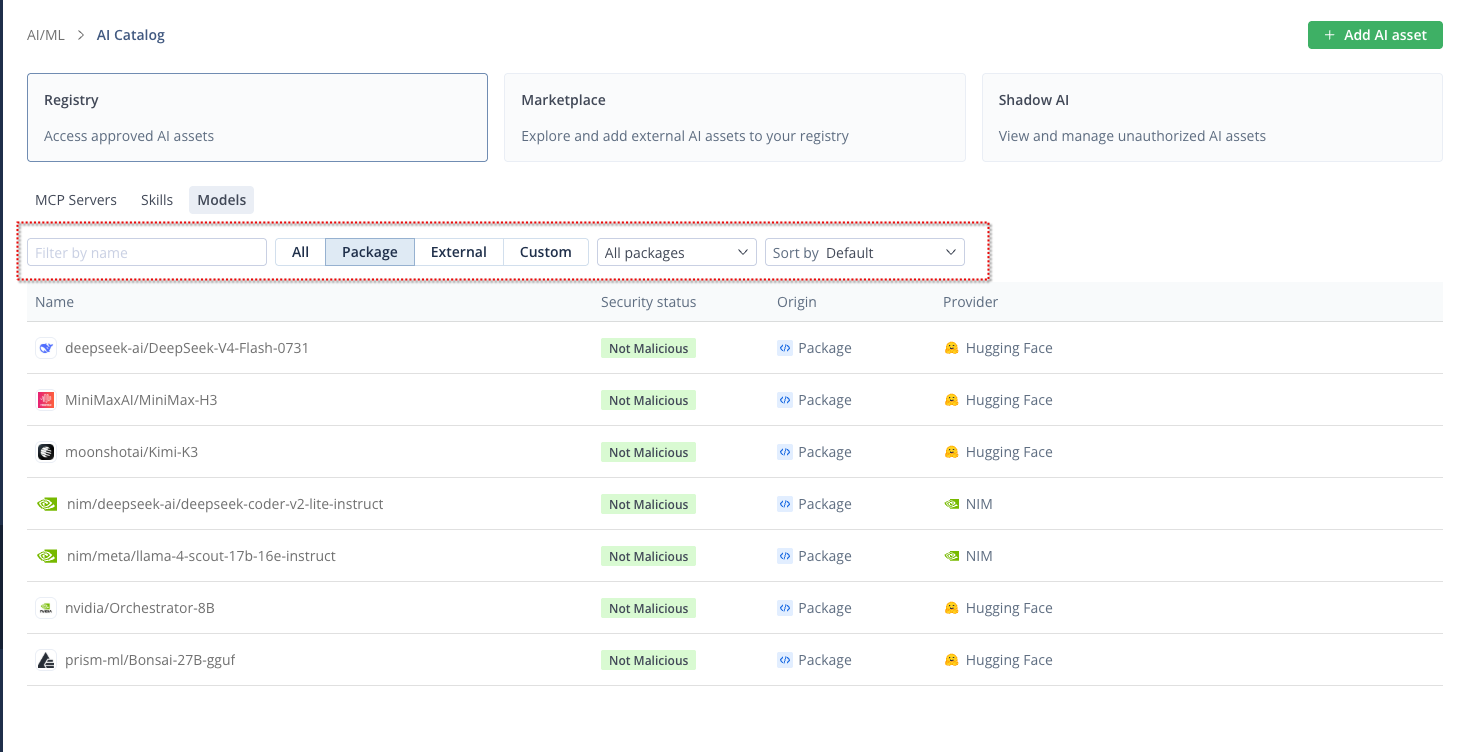Switch to the Skills tab
Image resolution: width=1466 pixels, height=752 pixels.
(157, 200)
